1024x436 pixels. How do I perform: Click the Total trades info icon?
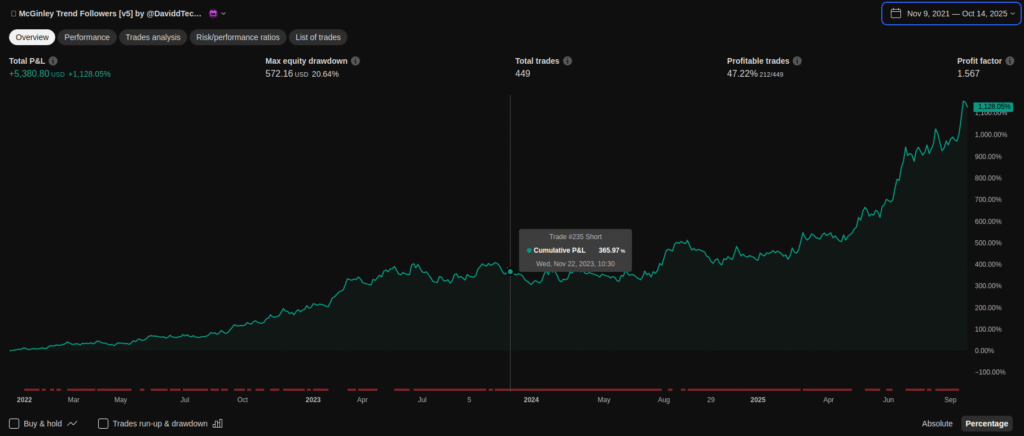tap(568, 61)
